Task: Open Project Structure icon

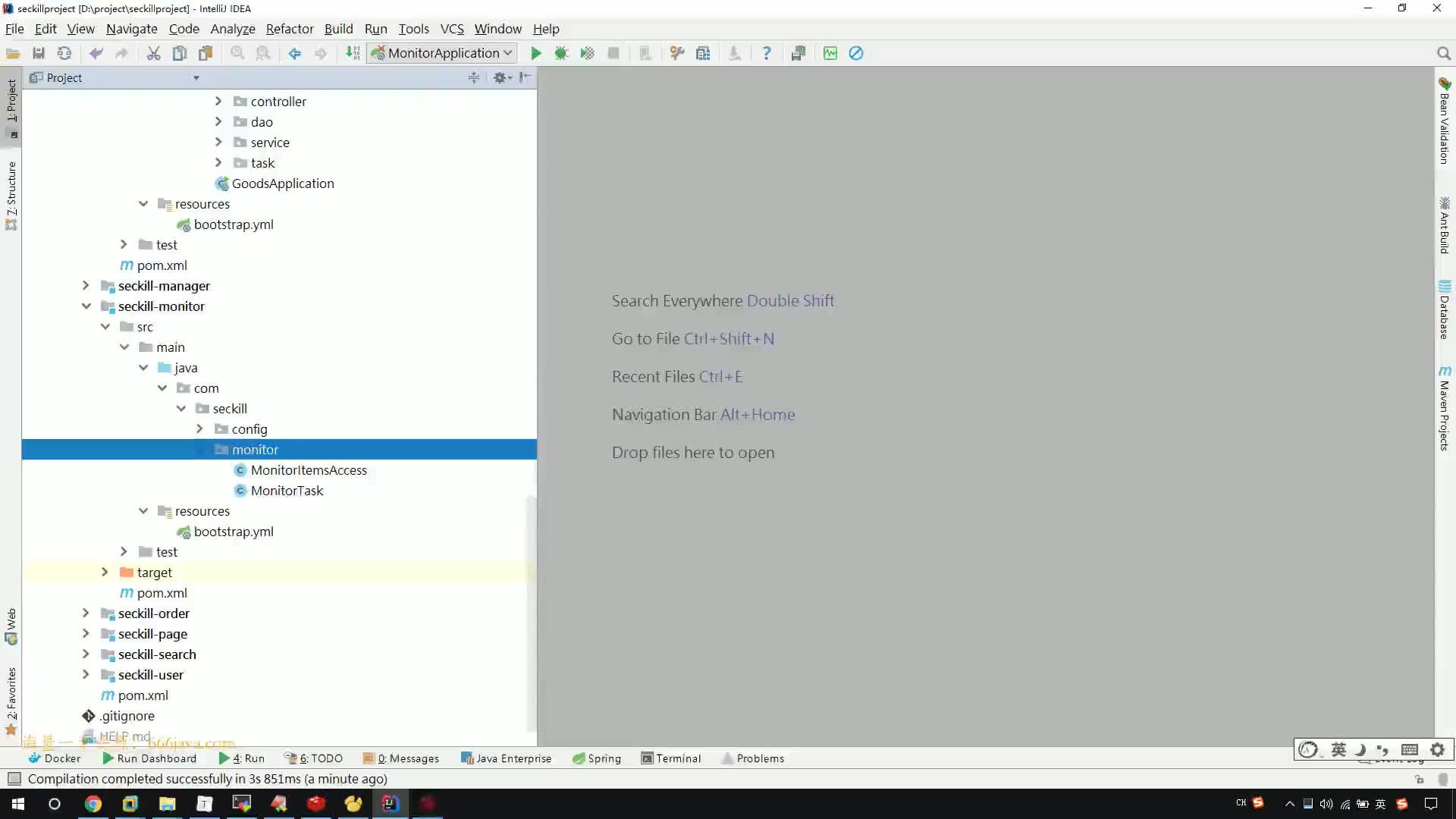Action: tap(703, 53)
